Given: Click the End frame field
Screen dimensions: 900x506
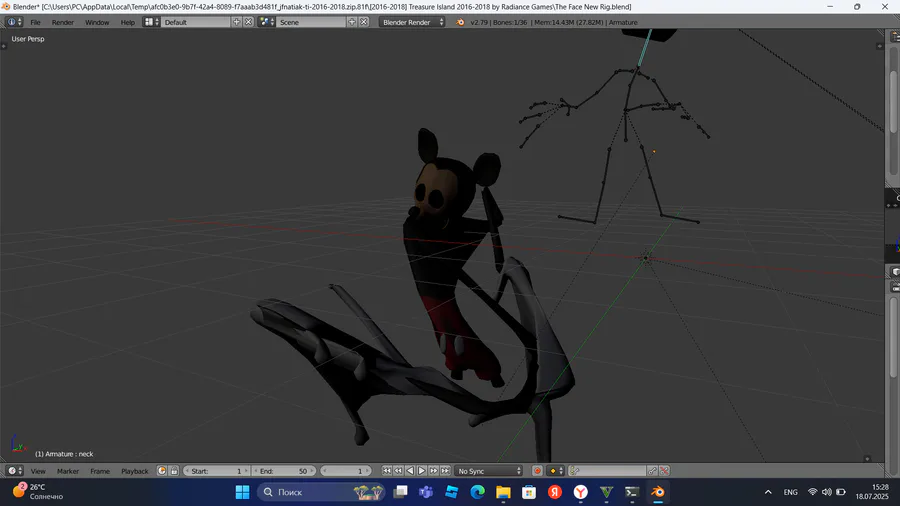Looking at the screenshot, I should 284,470.
